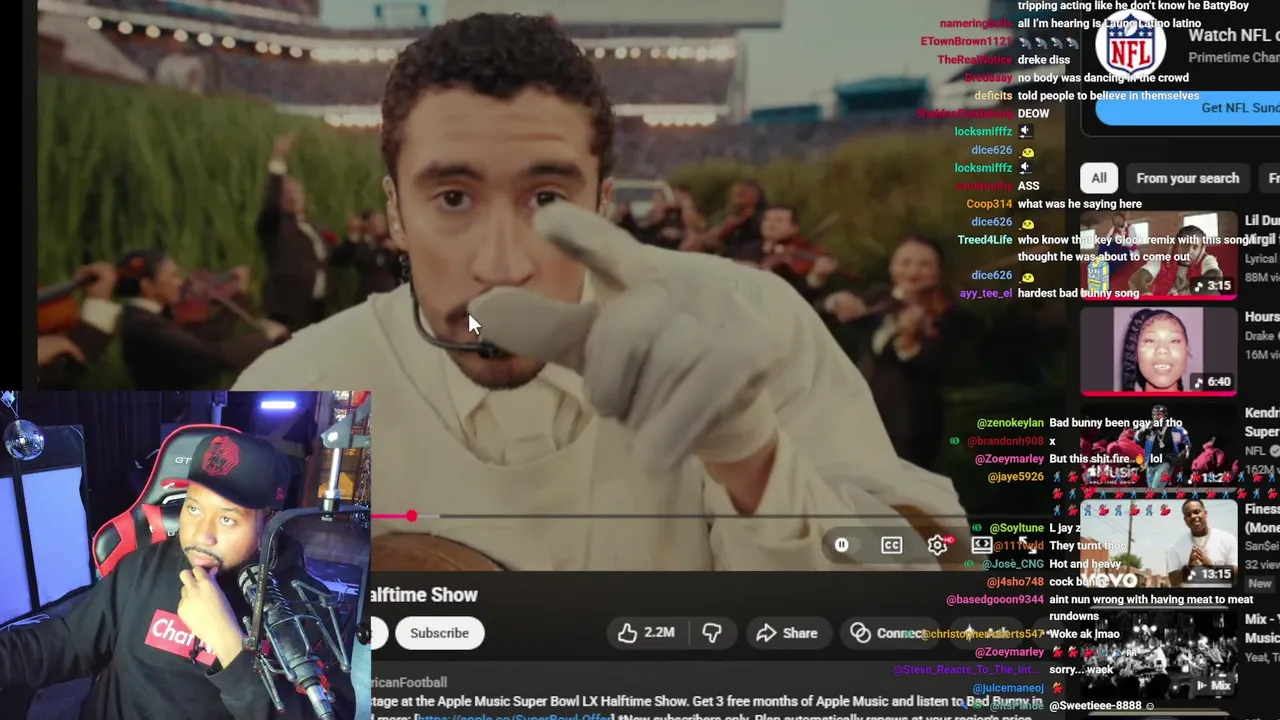1280x720 pixels.
Task: Click the red scrubber handle on the progress bar
Action: click(x=411, y=516)
